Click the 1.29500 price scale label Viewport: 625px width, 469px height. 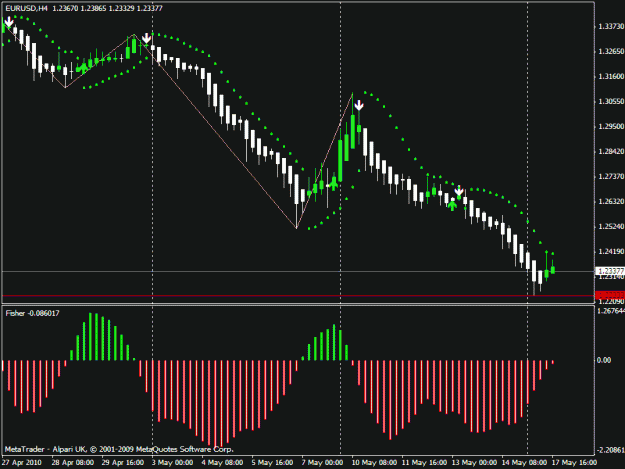tap(611, 126)
